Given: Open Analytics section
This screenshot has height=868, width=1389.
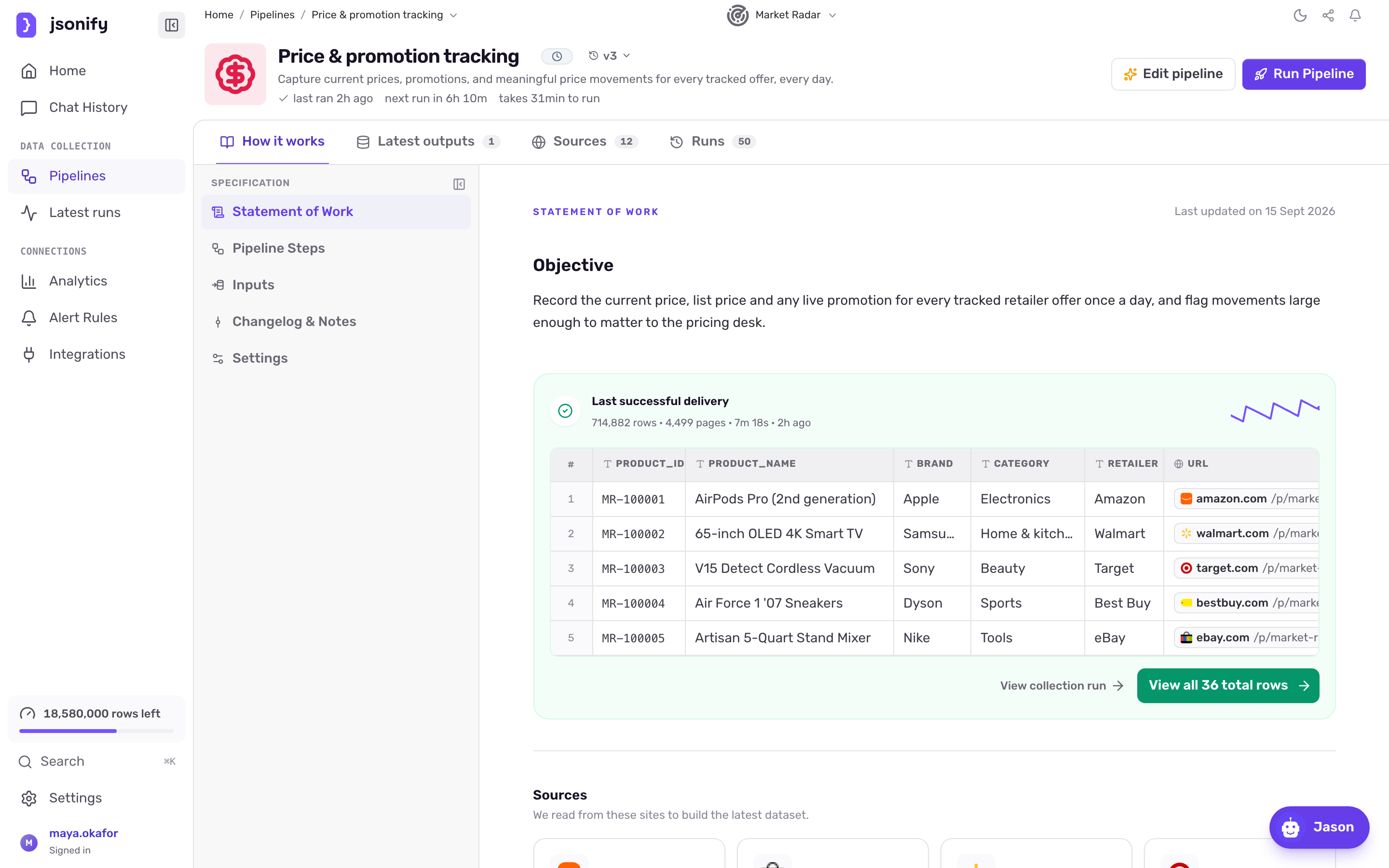Looking at the screenshot, I should point(96,281).
